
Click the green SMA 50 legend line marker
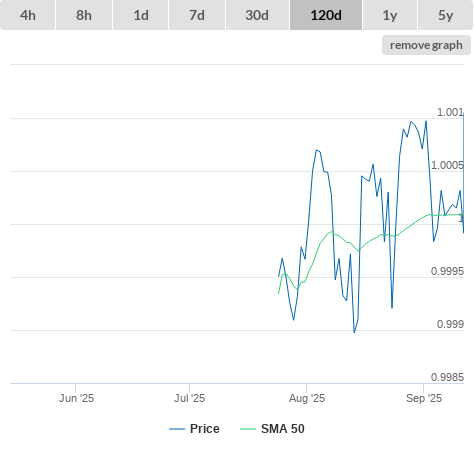[248, 429]
